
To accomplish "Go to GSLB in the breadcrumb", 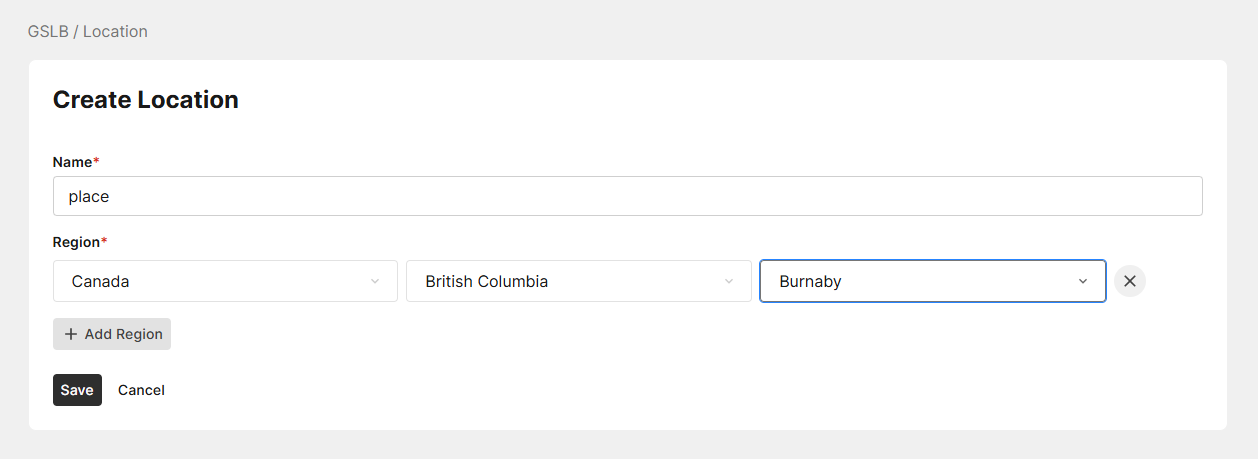I will click(48, 31).
